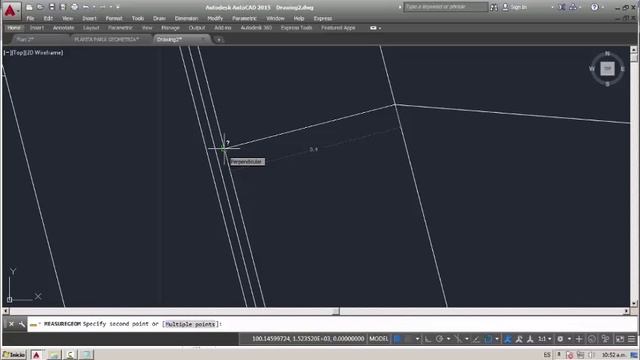Click the new drawing tab plus button
This screenshot has height=360, width=640.
(x=219, y=40)
